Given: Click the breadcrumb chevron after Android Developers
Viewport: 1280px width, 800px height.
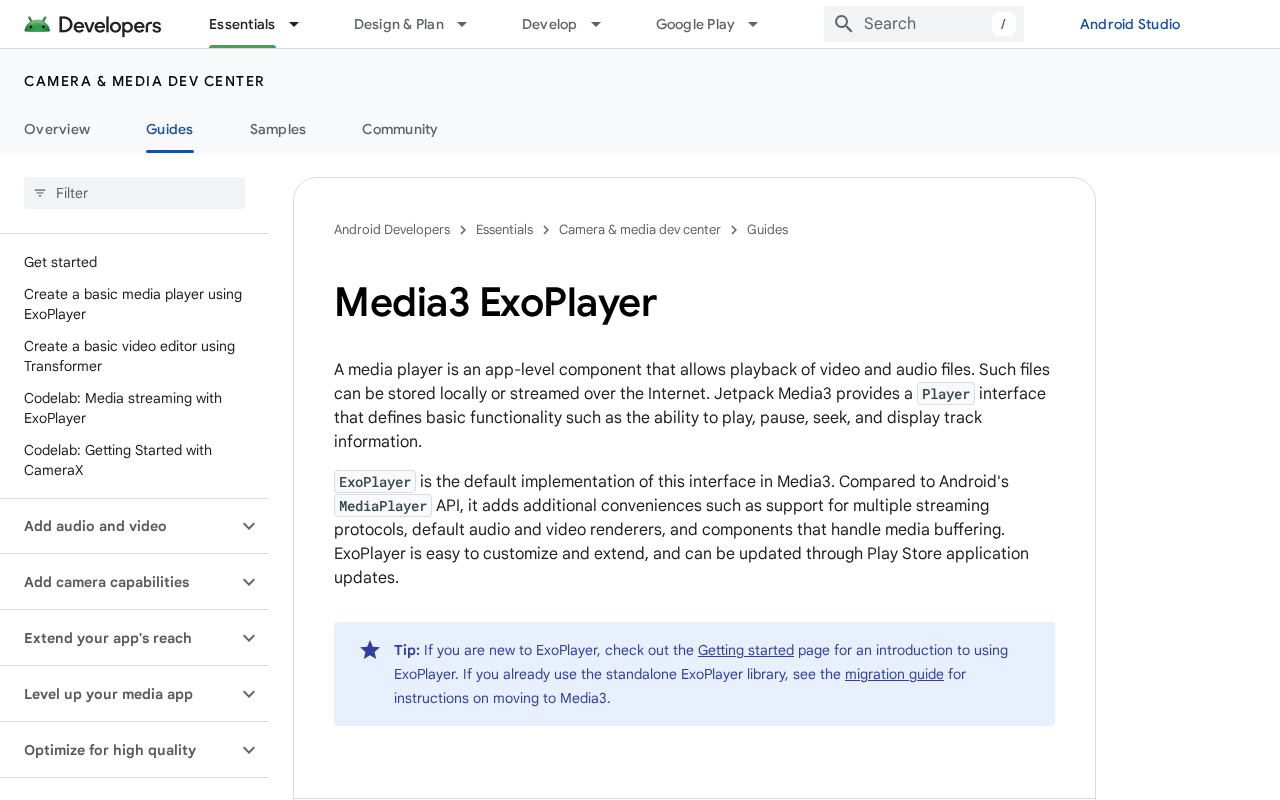Looking at the screenshot, I should click(x=463, y=230).
